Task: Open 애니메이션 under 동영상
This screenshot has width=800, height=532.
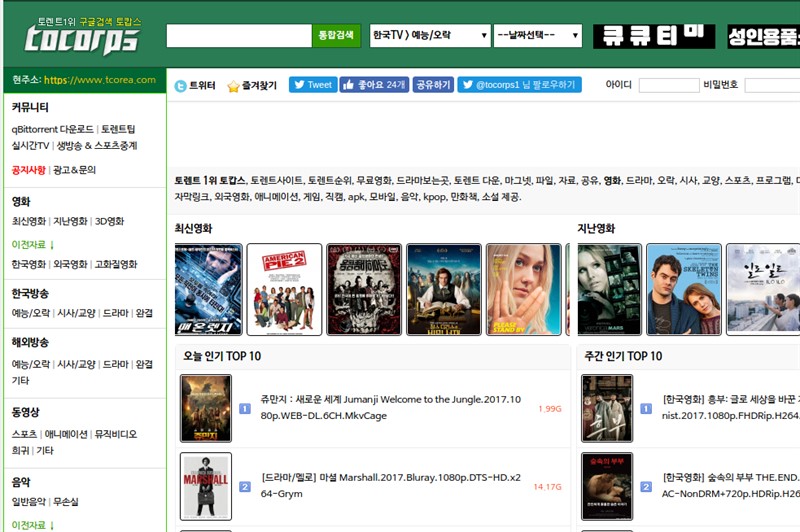Action: [66, 434]
